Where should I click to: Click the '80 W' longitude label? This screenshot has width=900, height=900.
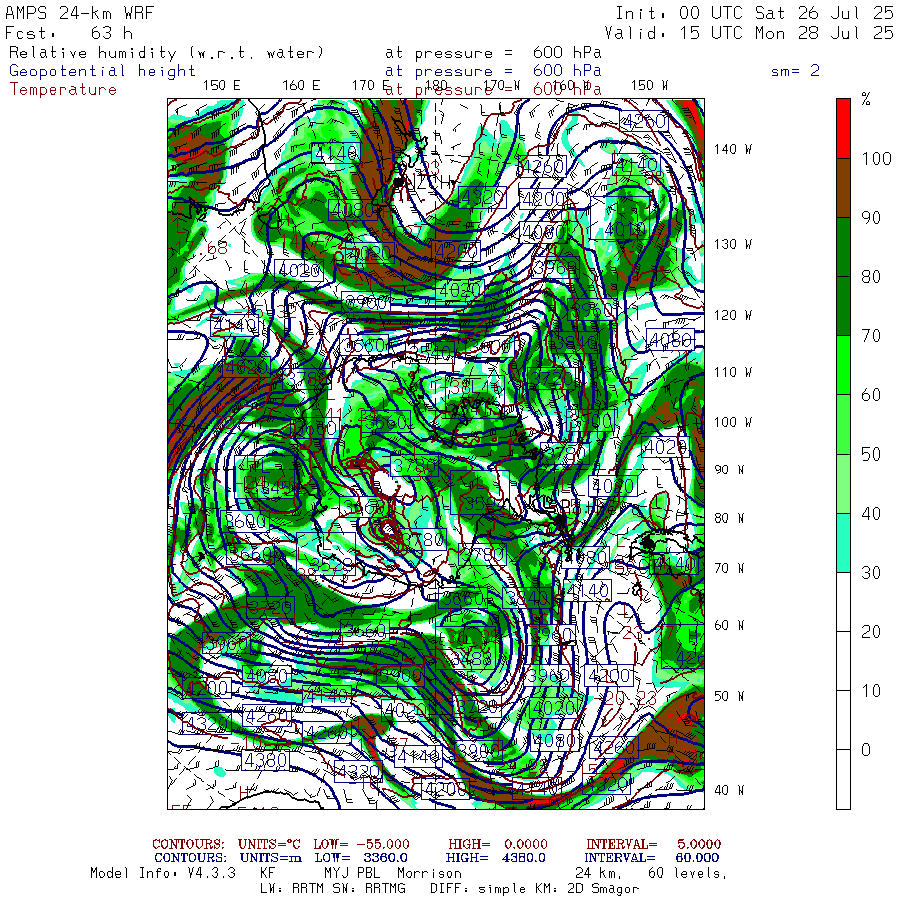(729, 518)
